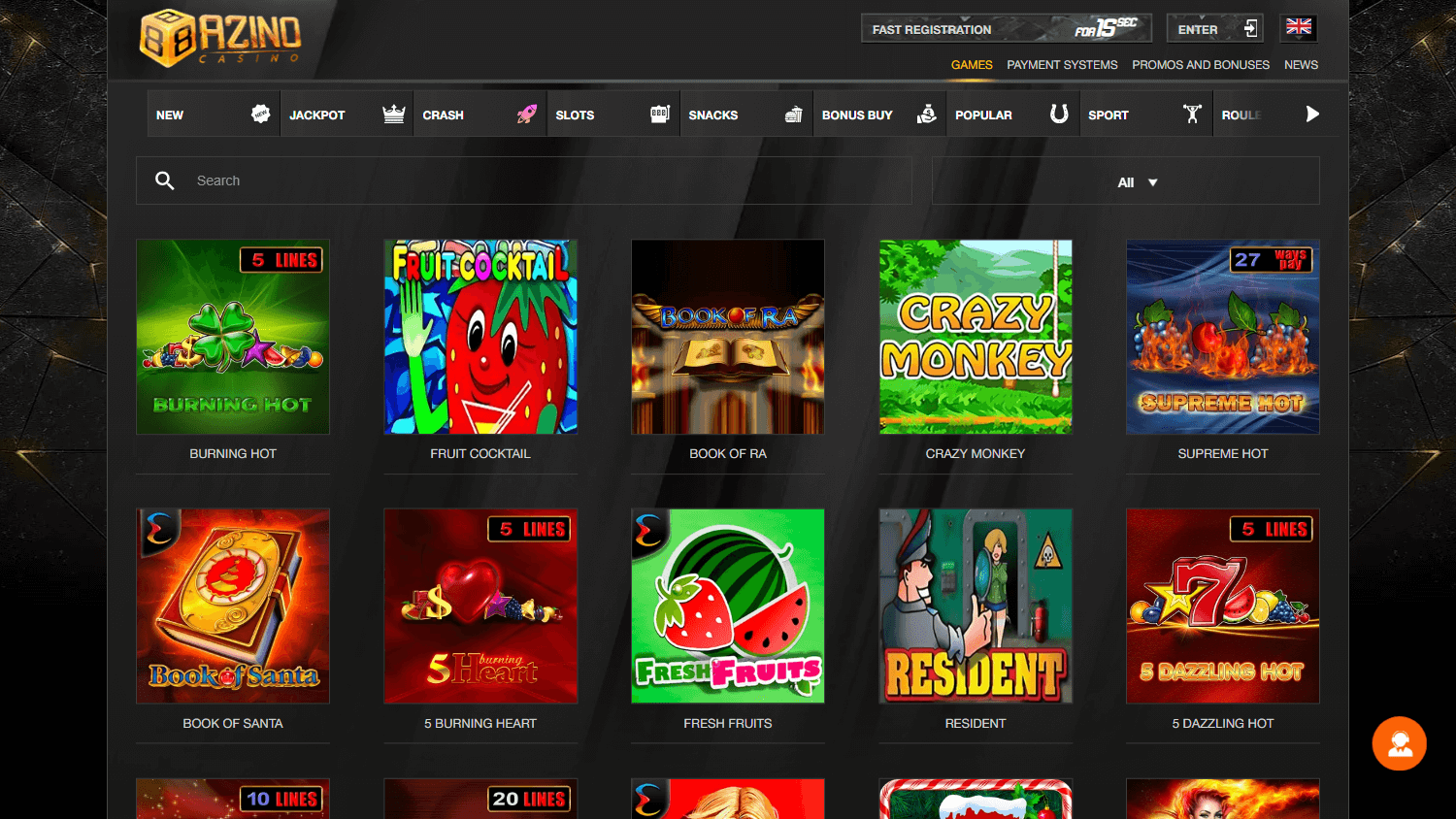Select the POPULAR category
Screen dimensions: 1456x819
[x=1012, y=115]
